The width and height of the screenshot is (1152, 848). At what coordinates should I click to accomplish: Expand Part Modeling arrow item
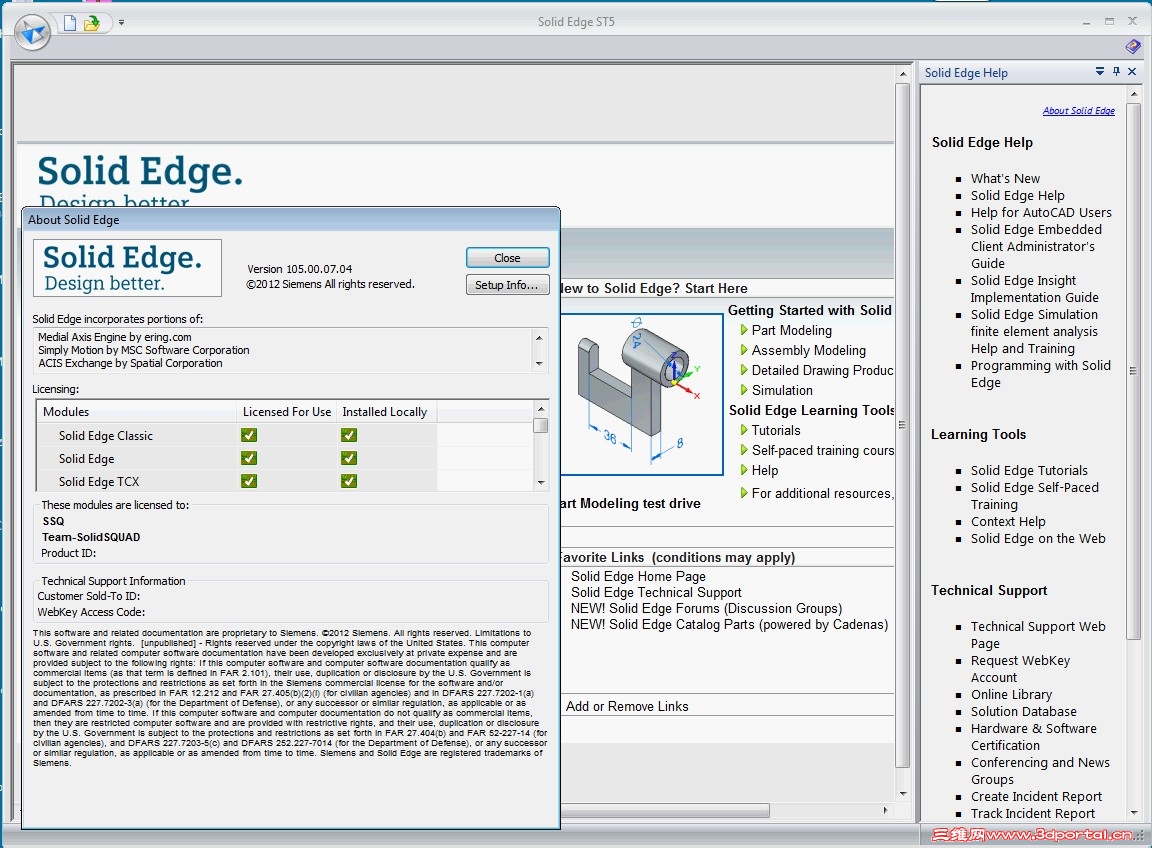click(786, 331)
